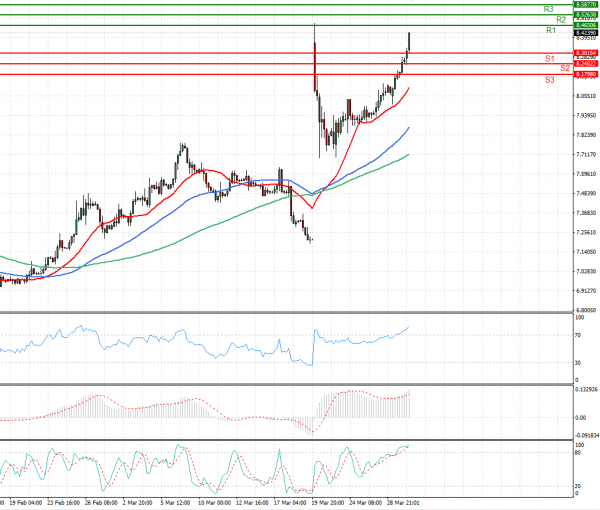600x510 pixels.
Task: Click the 17 Mar 04:00 date label
Action: [x=290, y=503]
